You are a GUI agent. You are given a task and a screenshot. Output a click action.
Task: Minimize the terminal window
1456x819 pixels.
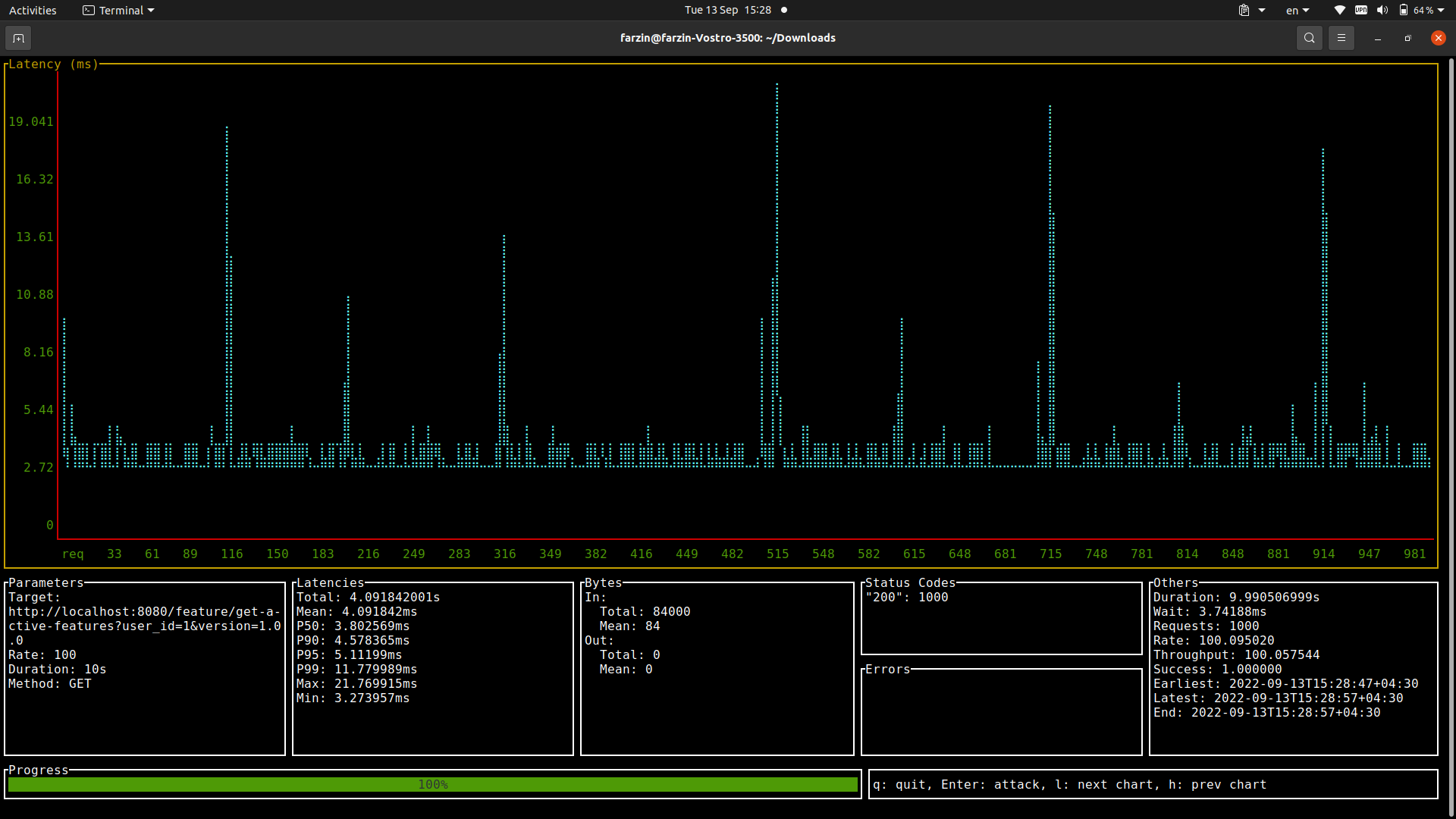pos(1377,38)
